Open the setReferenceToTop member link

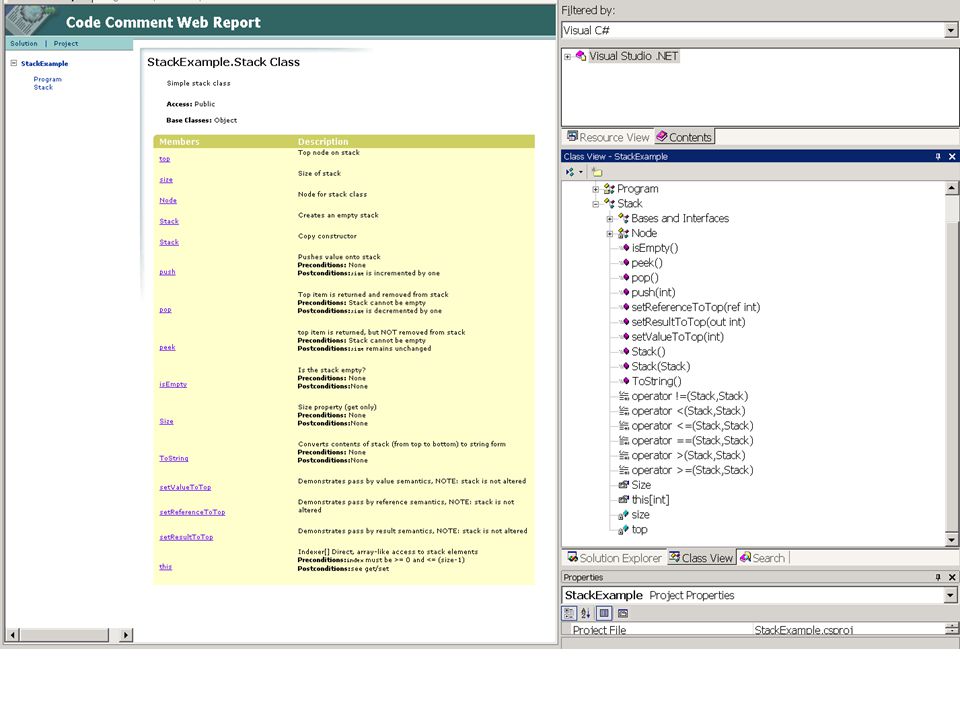[x=192, y=512]
